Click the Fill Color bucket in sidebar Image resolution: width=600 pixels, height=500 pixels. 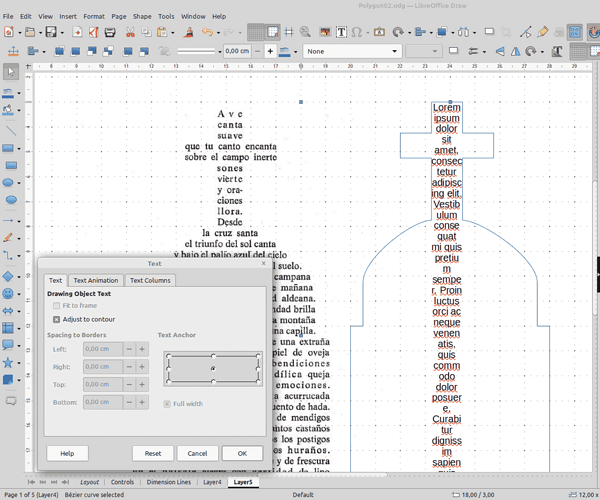pyautogui.click(x=8, y=110)
